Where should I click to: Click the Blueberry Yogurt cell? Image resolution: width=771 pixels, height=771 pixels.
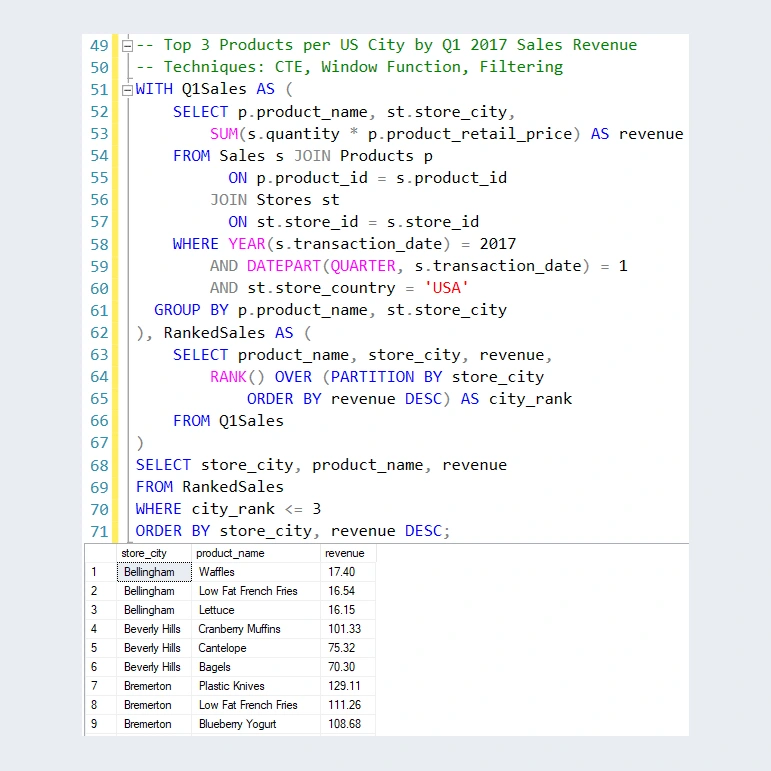256,724
